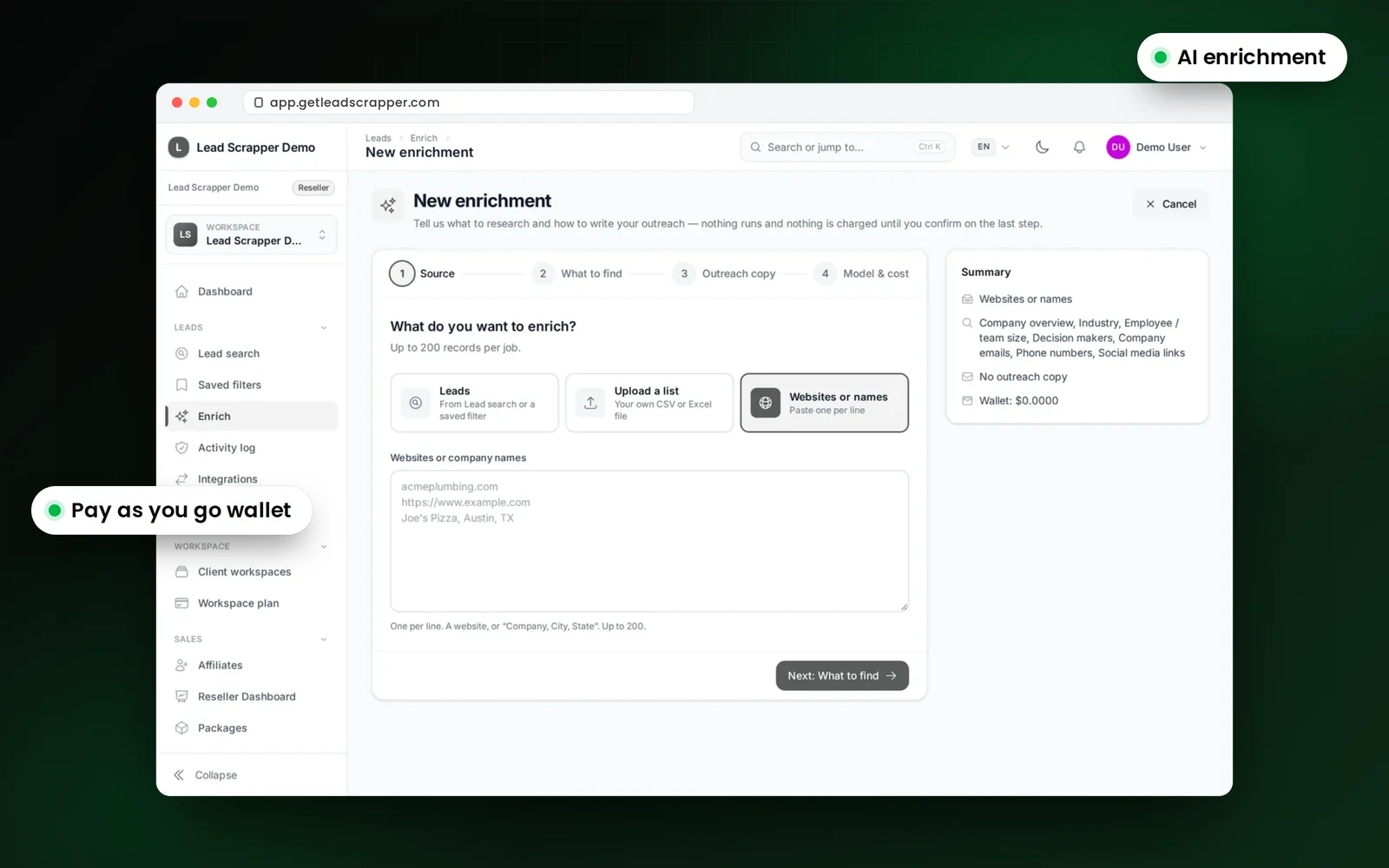
Task: Open Client workspaces in sidebar
Action: click(251, 572)
